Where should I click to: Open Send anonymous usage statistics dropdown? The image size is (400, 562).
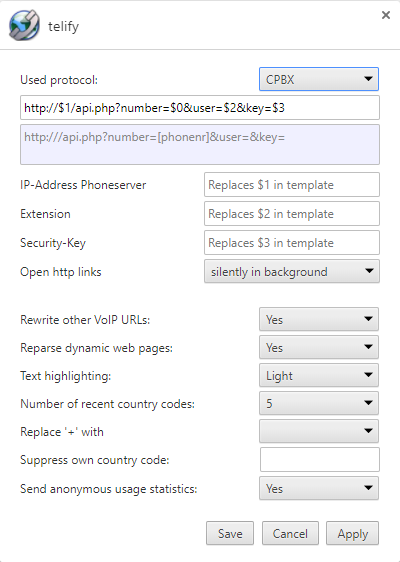[319, 488]
